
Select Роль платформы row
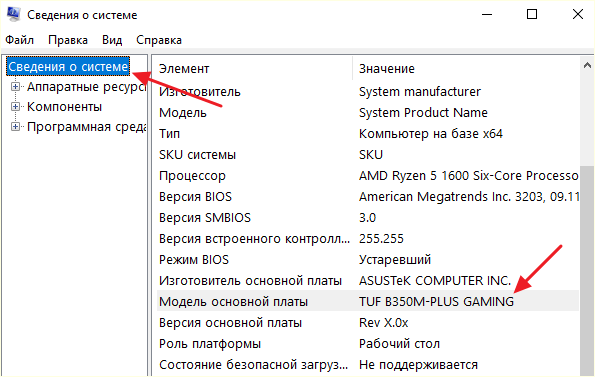click(x=368, y=344)
